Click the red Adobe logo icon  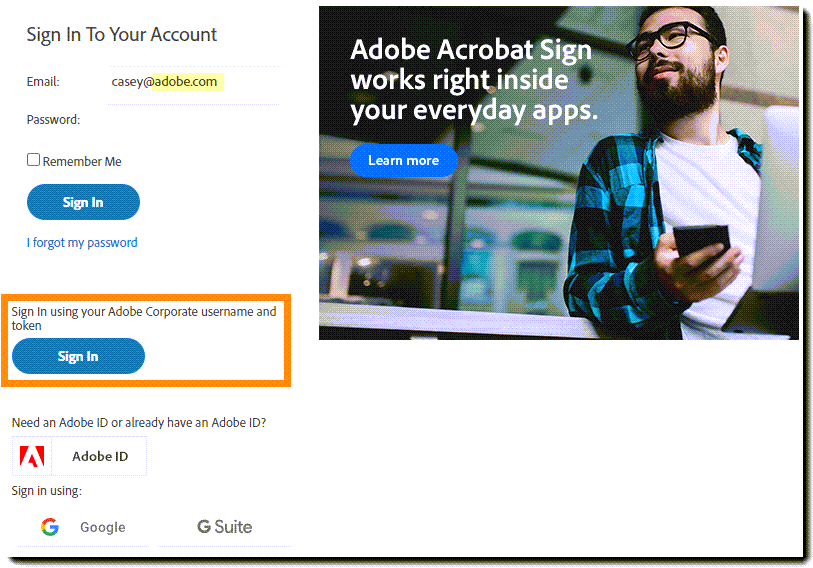(32, 456)
